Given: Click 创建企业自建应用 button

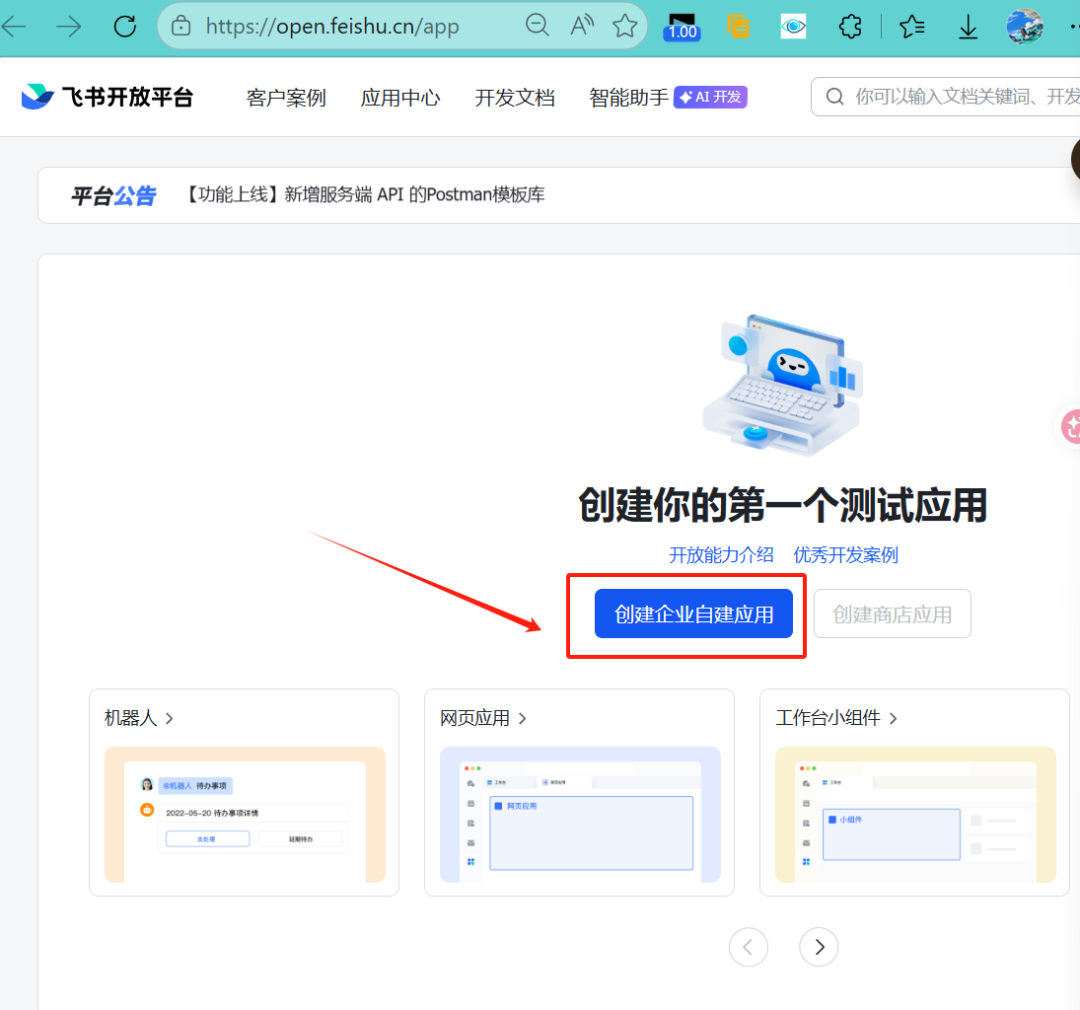Looking at the screenshot, I should pos(694,613).
